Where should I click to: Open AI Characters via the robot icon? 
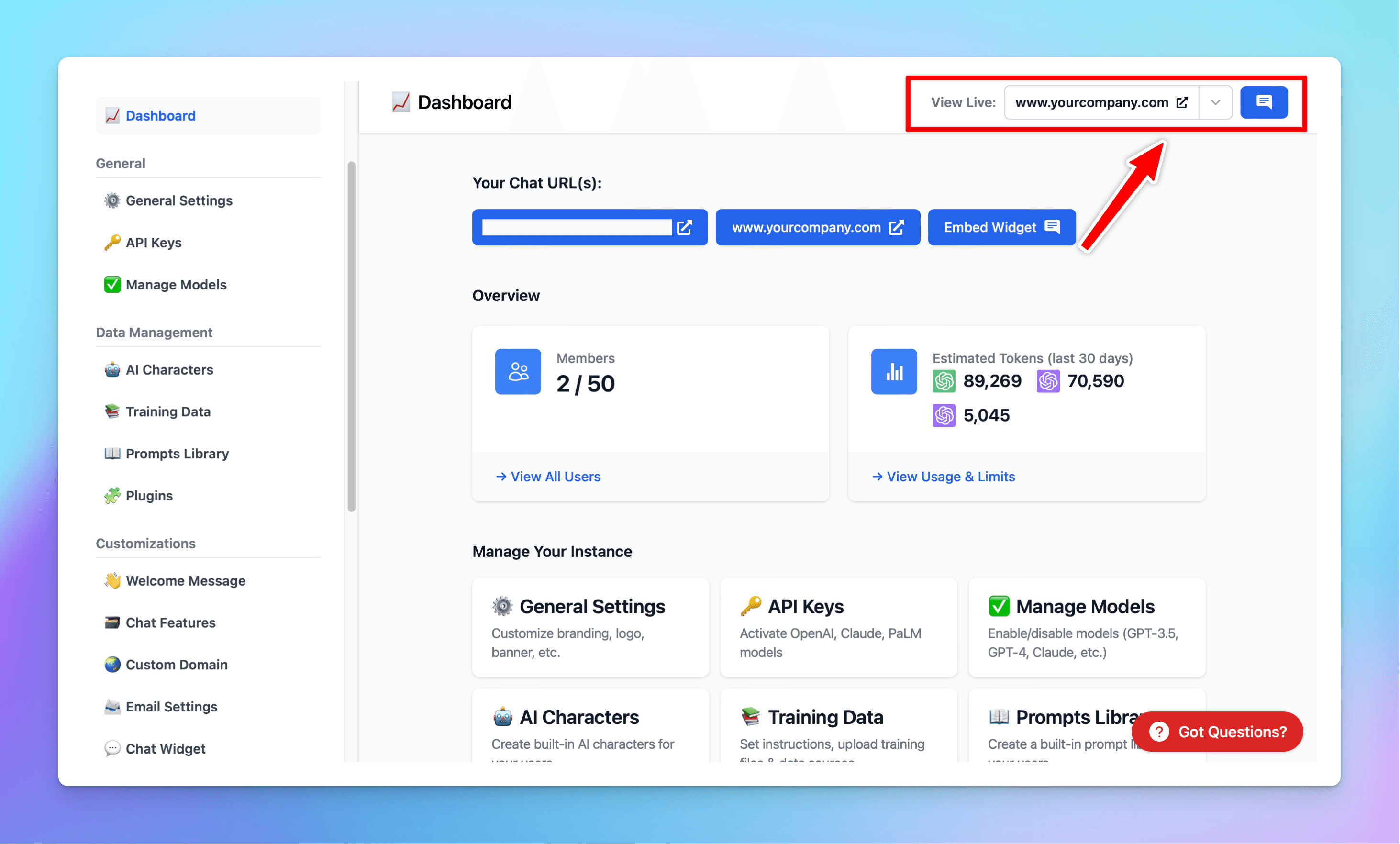[x=112, y=369]
